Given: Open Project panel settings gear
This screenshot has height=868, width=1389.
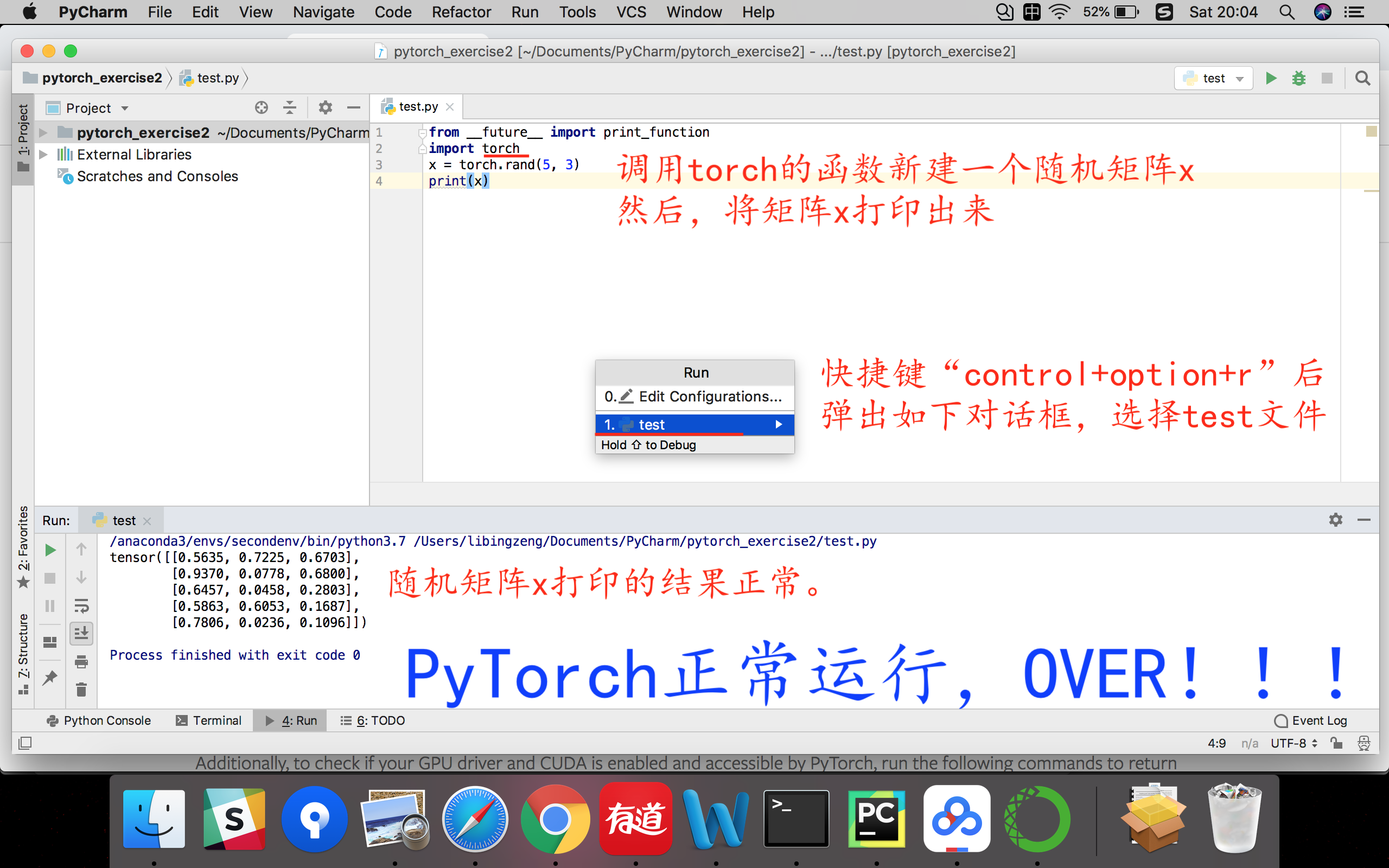Looking at the screenshot, I should pyautogui.click(x=326, y=108).
